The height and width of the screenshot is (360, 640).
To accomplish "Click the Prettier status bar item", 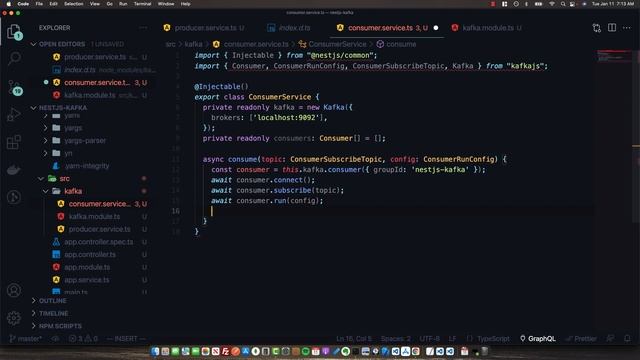I will pos(581,338).
